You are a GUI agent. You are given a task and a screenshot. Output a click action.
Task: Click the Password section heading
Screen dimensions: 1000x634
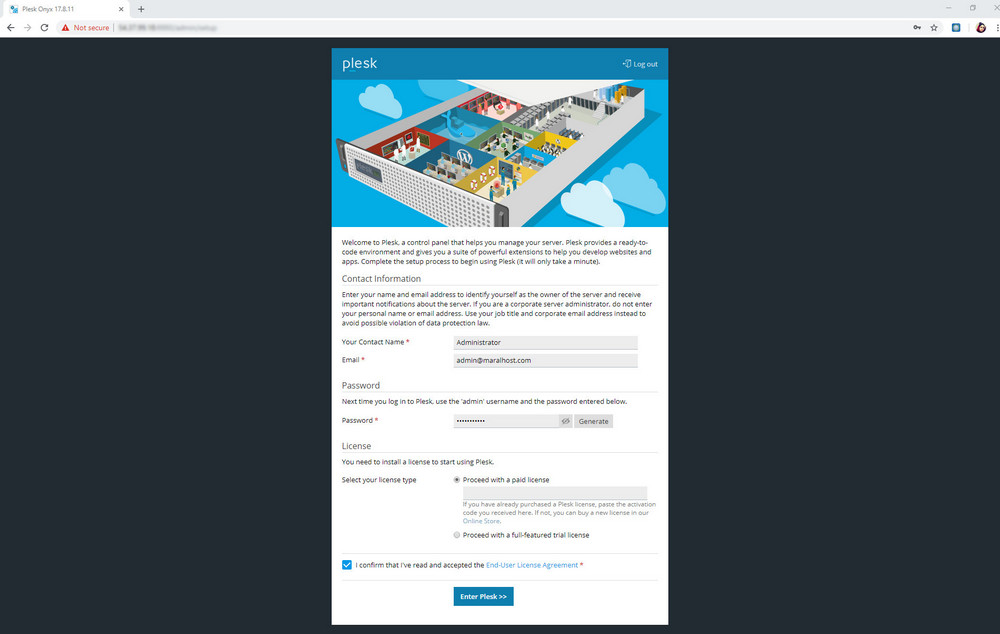coord(360,385)
